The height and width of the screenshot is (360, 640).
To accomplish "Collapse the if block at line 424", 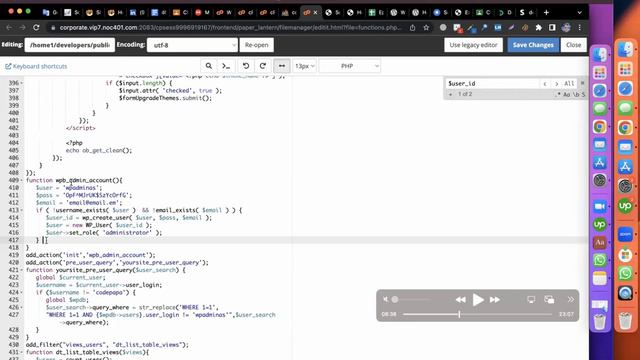I will tap(22, 293).
